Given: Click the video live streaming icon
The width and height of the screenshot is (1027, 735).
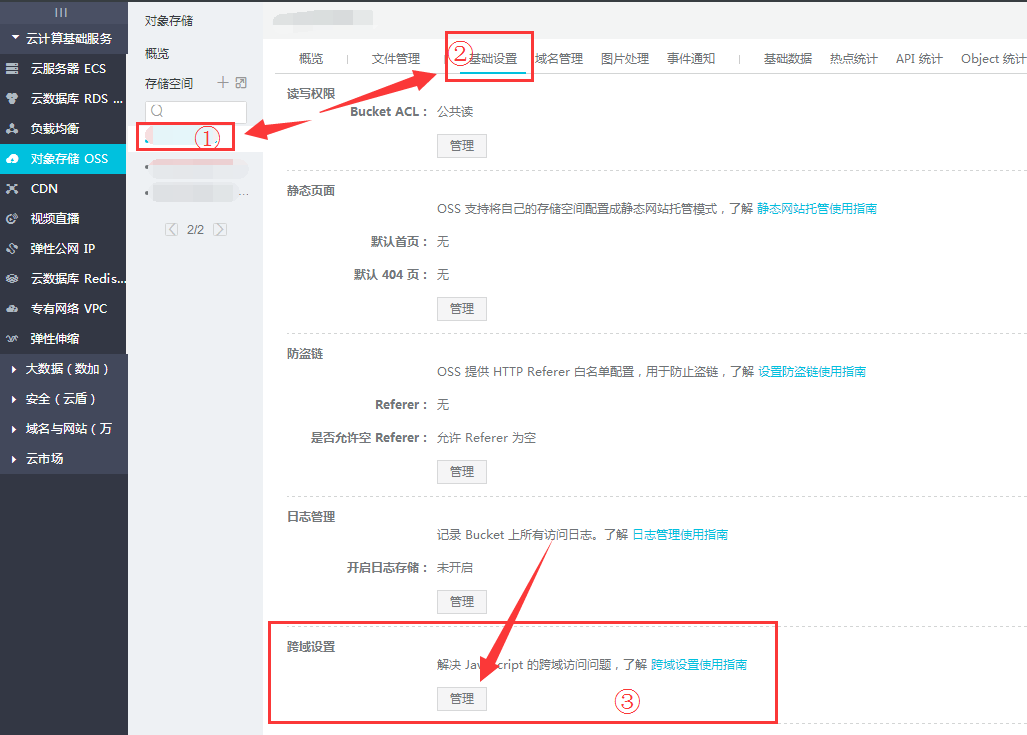Looking at the screenshot, I should pos(12,219).
